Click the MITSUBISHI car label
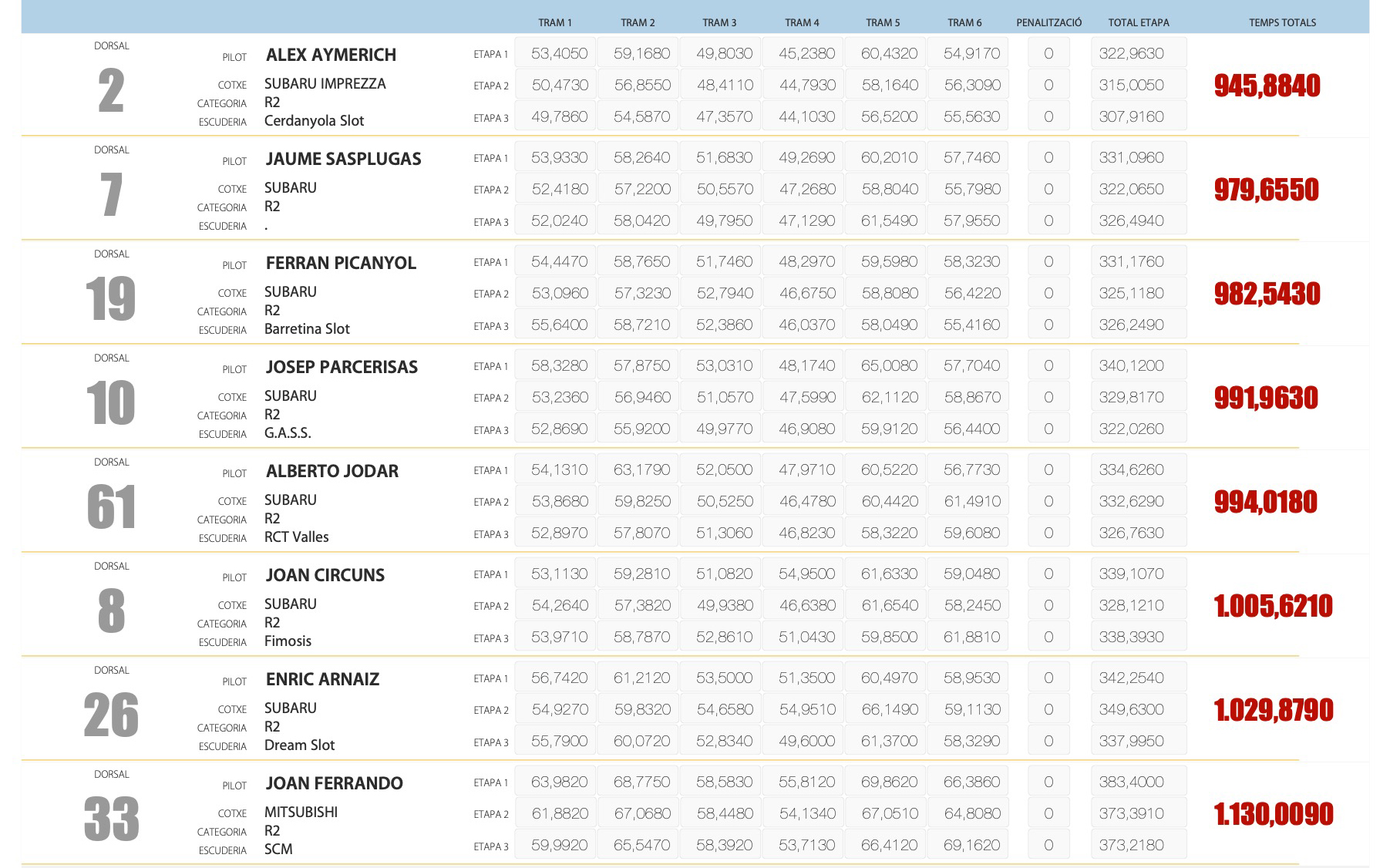Screen dimensions: 1390x868 pos(301,812)
